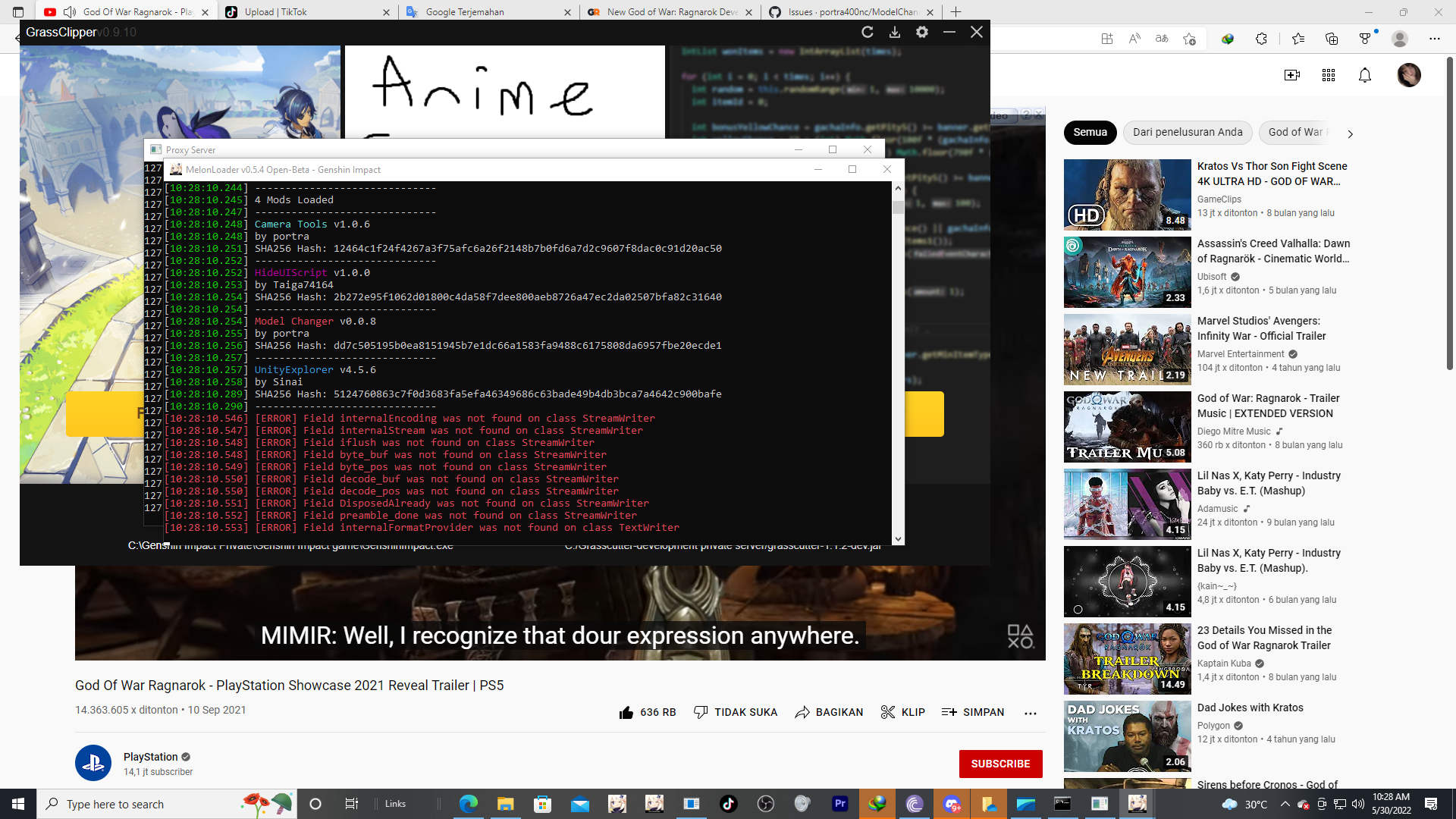Open the PlayStation channel link
The image size is (1456, 819).
pyautogui.click(x=152, y=757)
